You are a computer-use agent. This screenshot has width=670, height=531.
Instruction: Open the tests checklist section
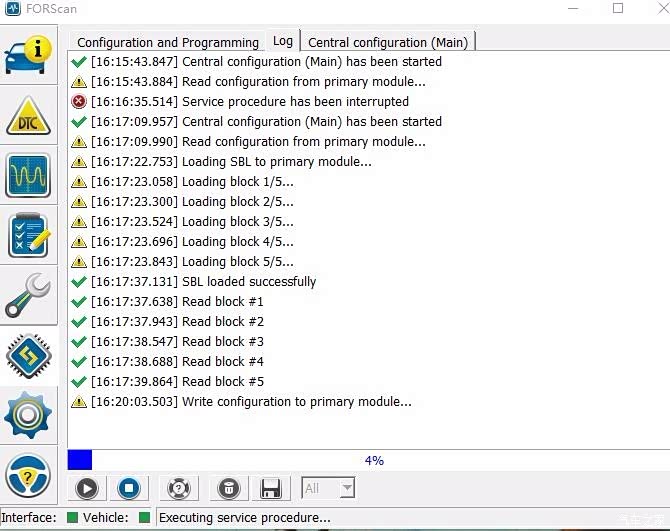(x=29, y=235)
